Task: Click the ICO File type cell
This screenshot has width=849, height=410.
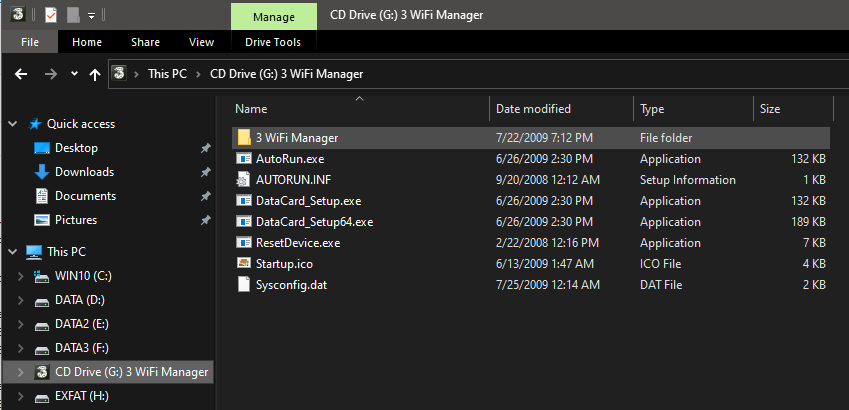Action: pos(661,264)
